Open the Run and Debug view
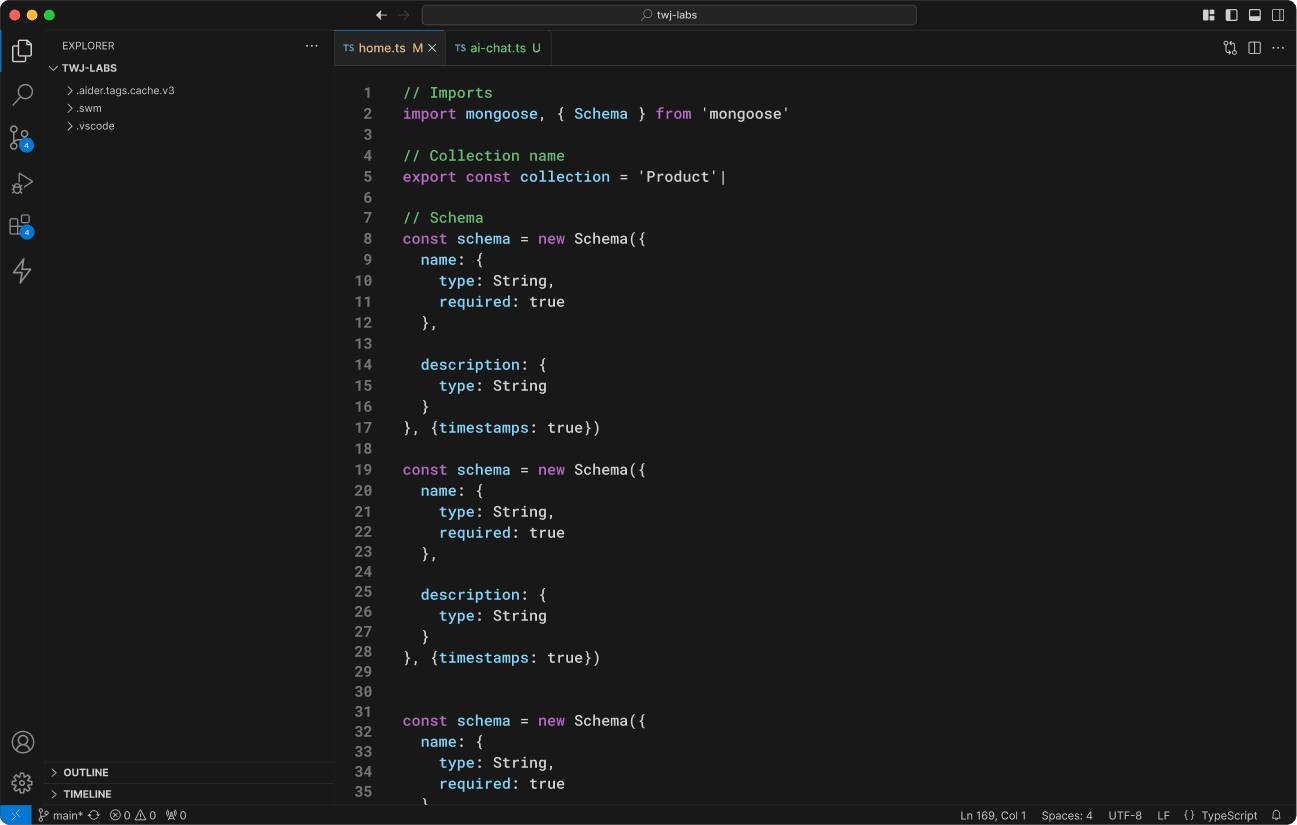This screenshot has width=1297, height=825. (x=21, y=183)
